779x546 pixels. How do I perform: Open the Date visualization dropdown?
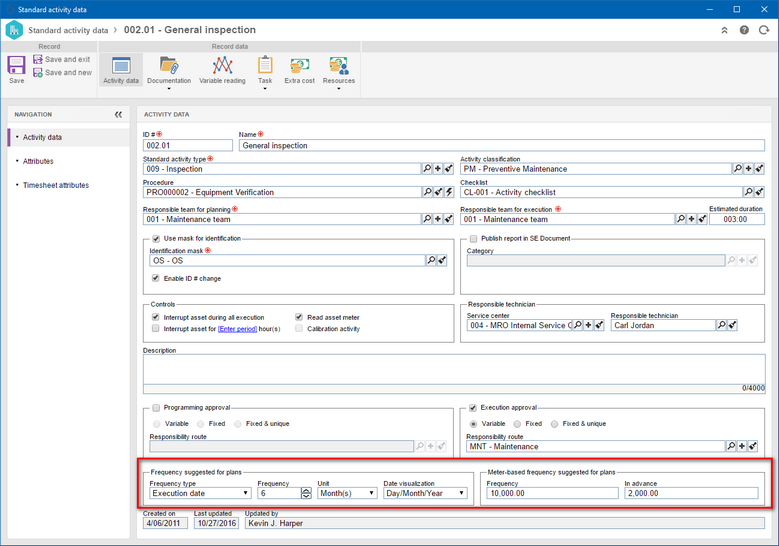click(x=425, y=493)
